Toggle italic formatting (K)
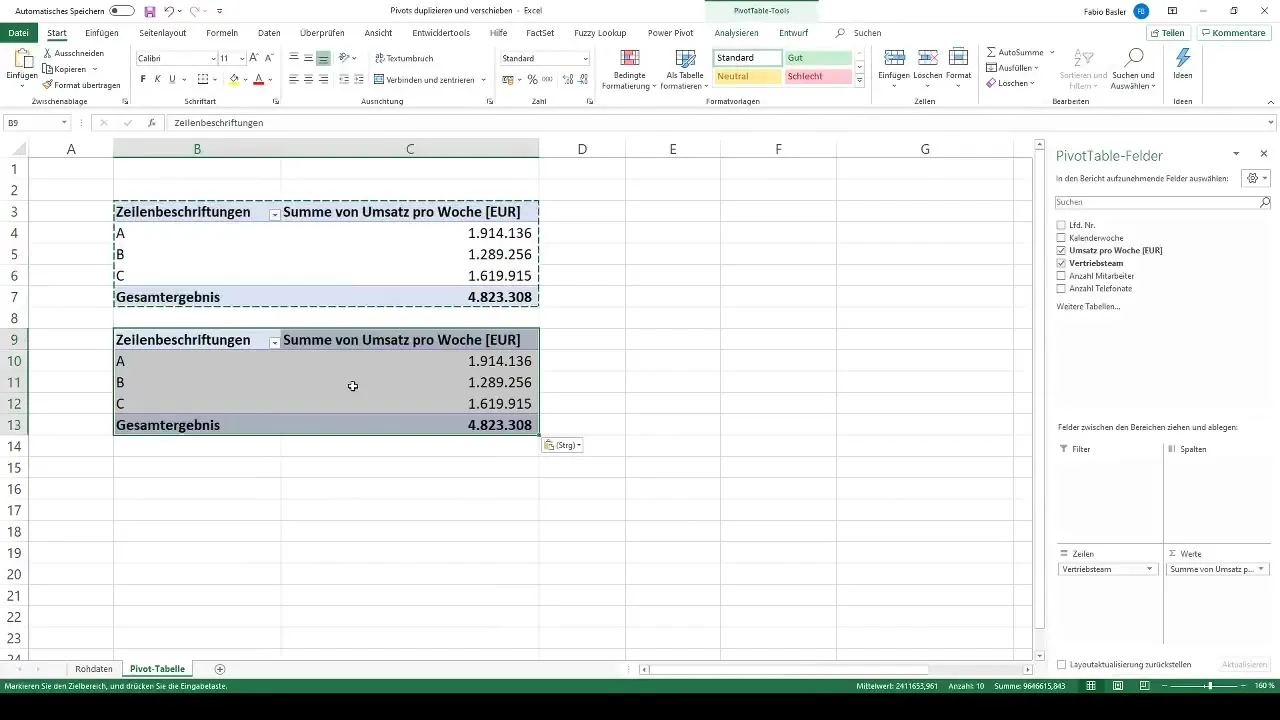The height and width of the screenshot is (720, 1280). pyautogui.click(x=157, y=79)
